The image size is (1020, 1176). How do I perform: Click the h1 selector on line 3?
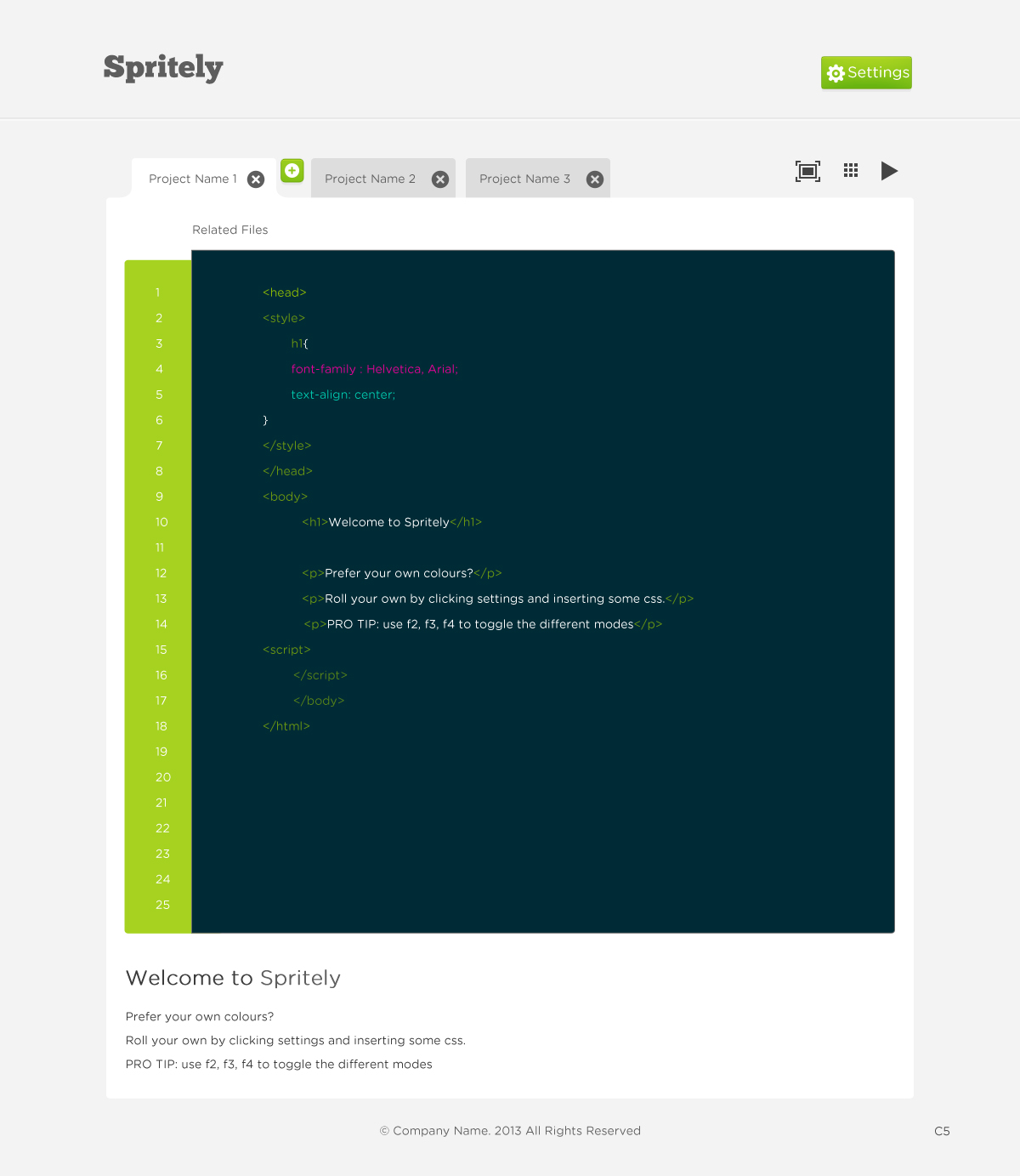(297, 344)
